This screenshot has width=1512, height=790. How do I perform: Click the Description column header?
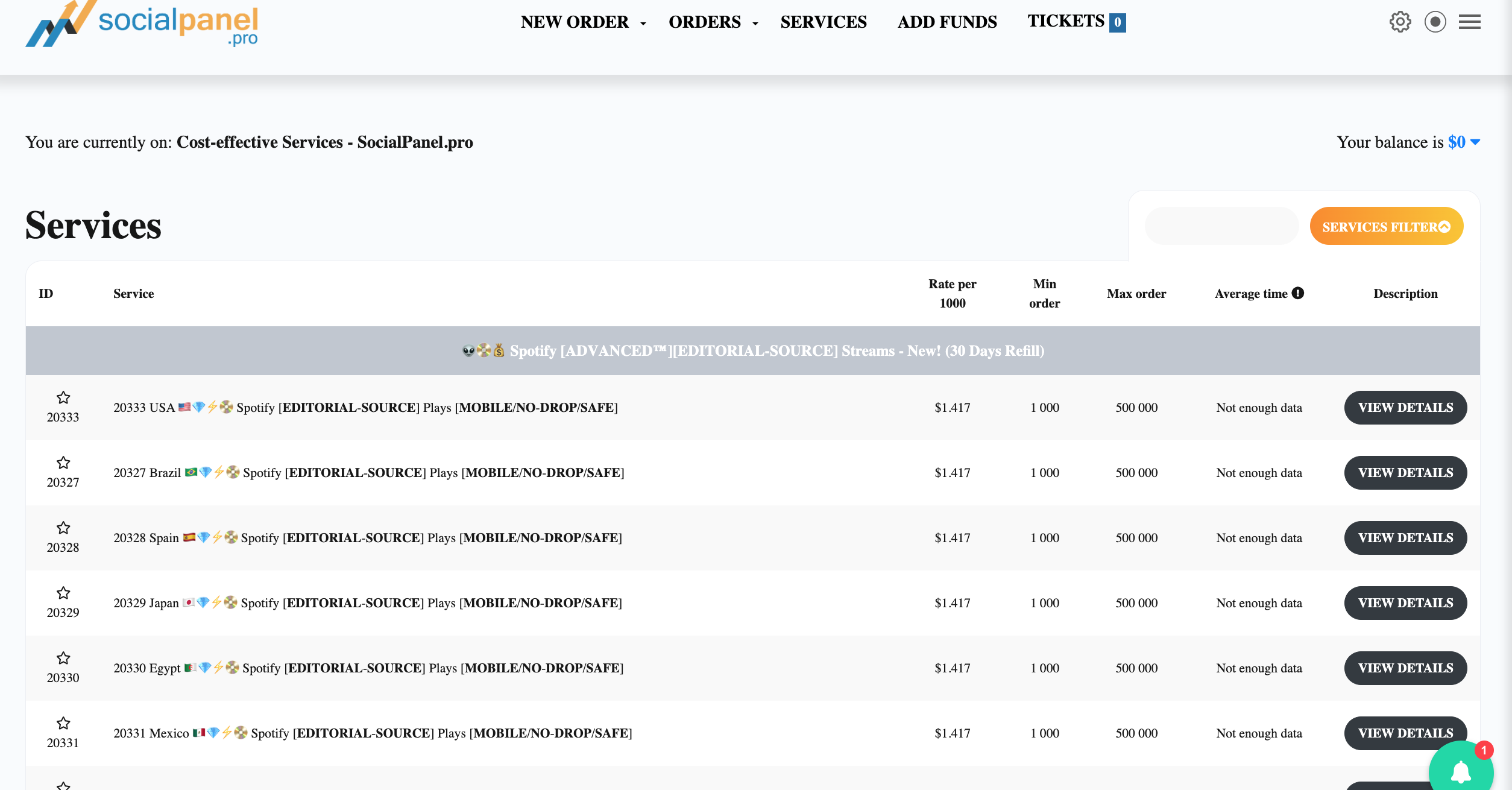pos(1405,294)
